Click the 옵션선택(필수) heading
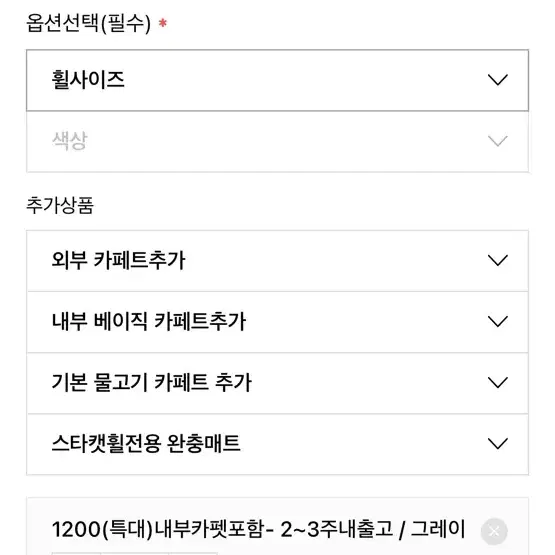Viewport: 555px width, 555px height. (x=88, y=23)
